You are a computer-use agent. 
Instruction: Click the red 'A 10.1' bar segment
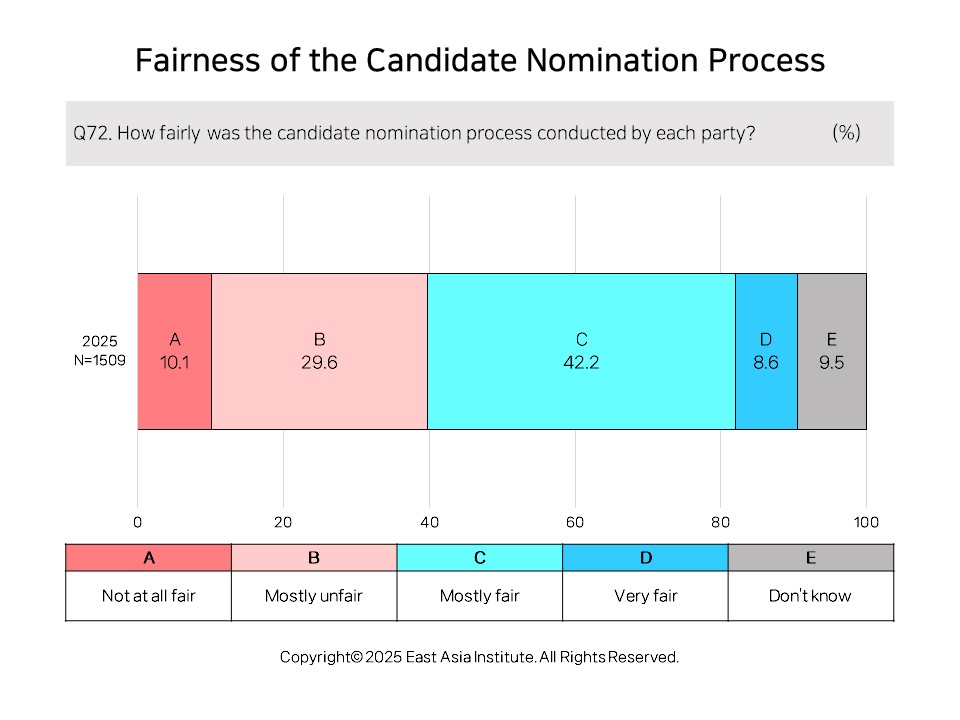[x=174, y=351]
